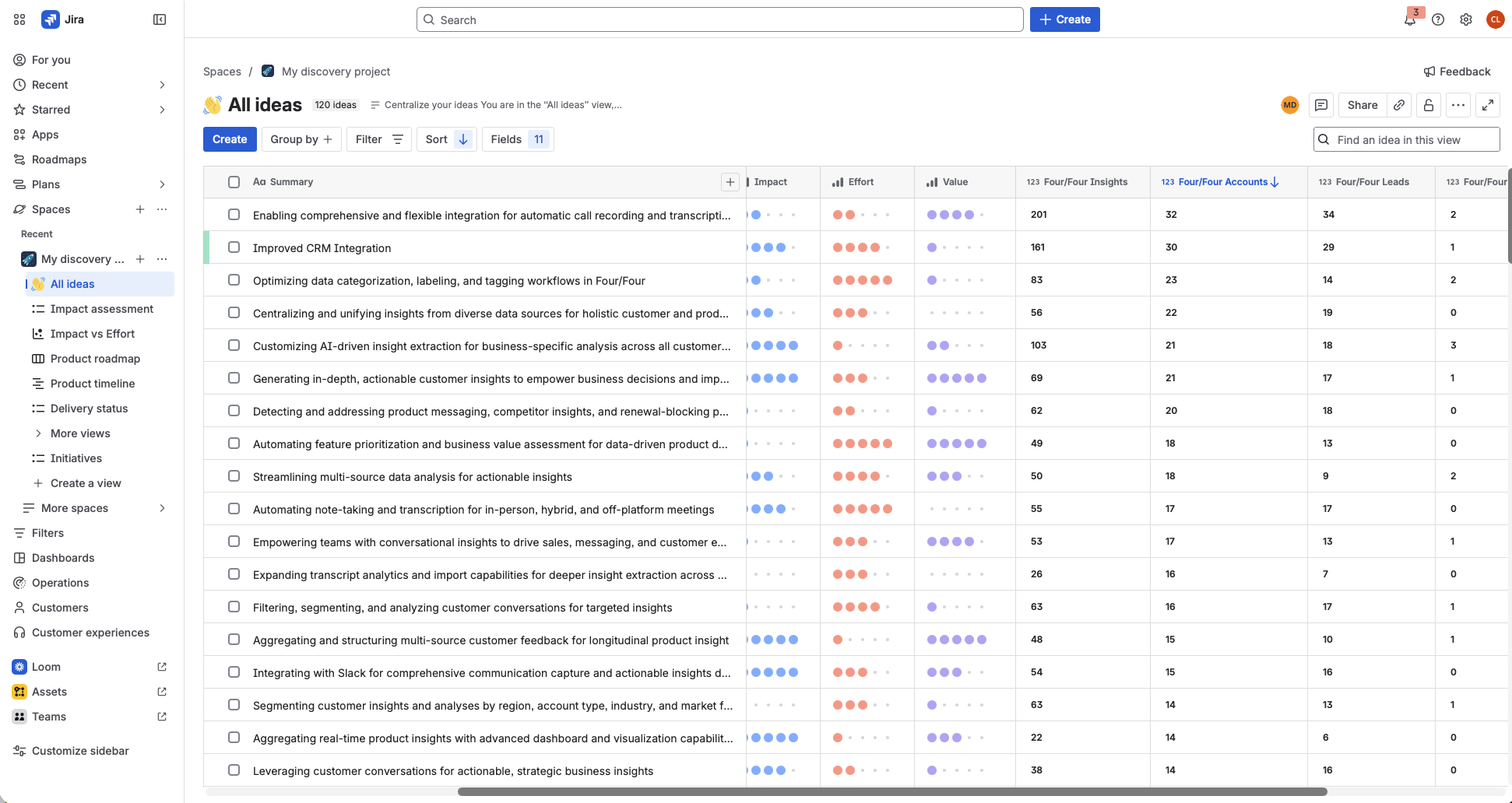Select checkbox for Streamlining multi-source data analysis
This screenshot has width=1512, height=803.
[234, 476]
